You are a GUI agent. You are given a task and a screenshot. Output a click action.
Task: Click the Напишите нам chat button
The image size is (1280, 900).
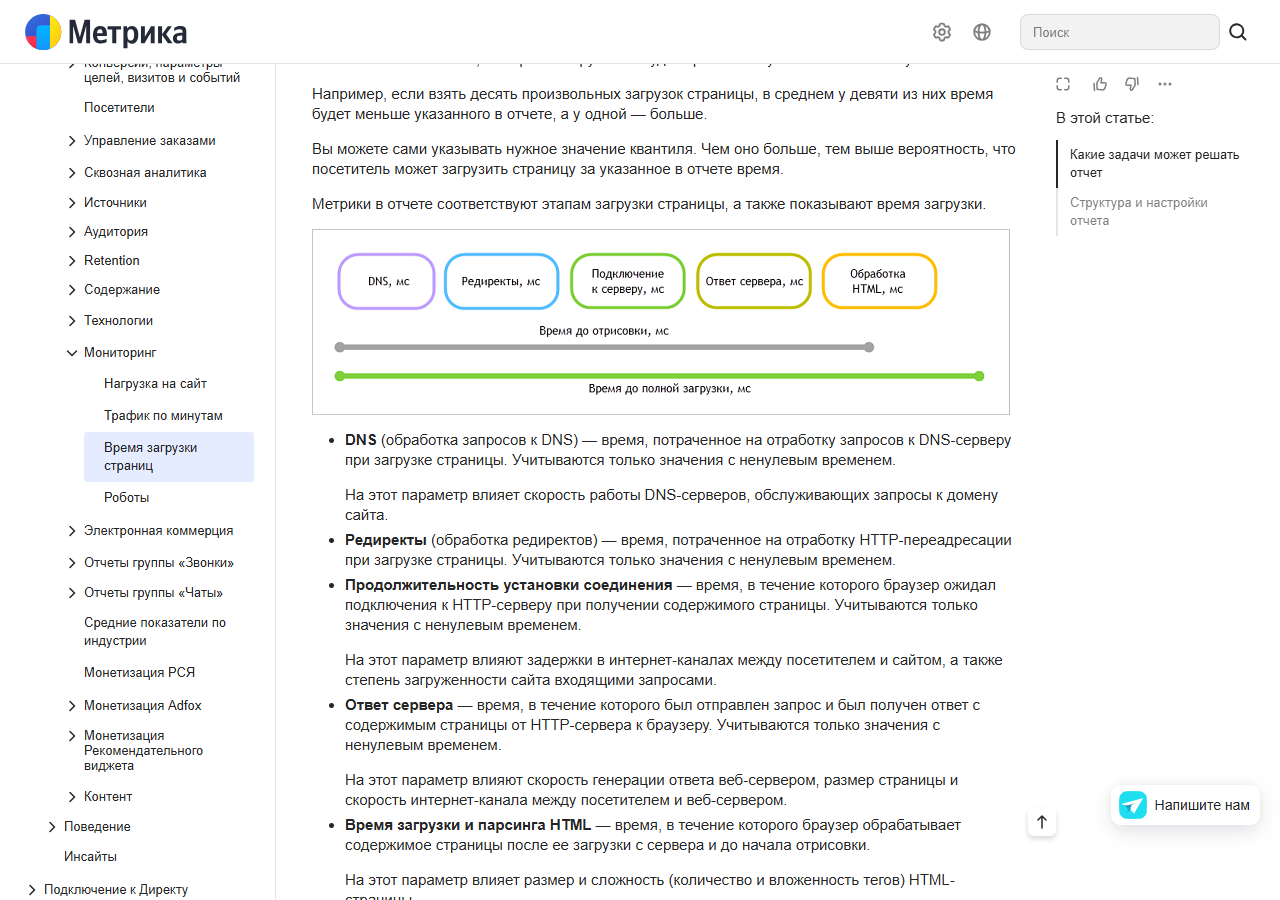tap(1185, 805)
